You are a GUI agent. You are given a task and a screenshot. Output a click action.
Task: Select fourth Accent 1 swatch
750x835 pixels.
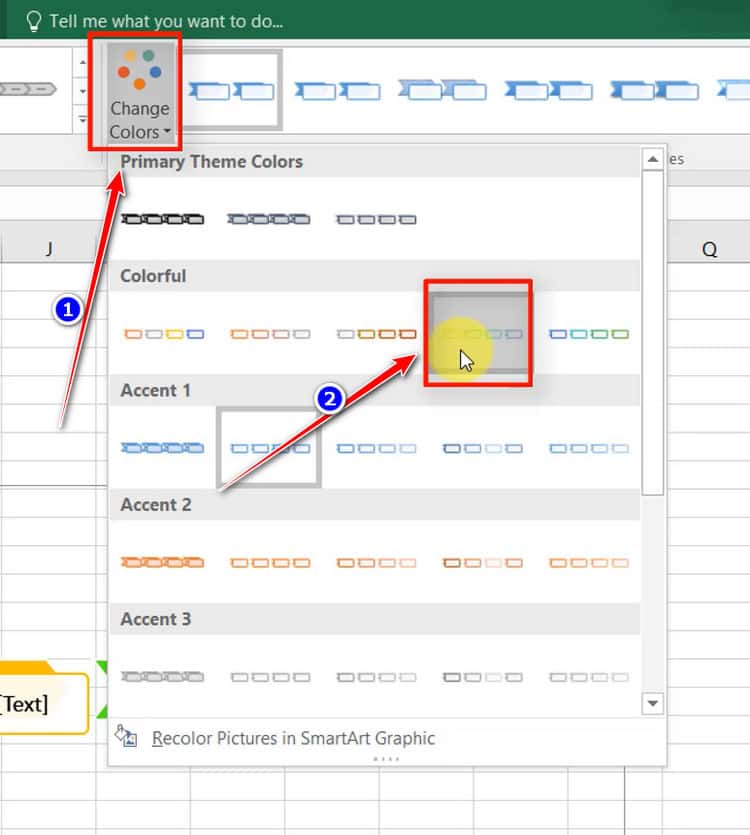[483, 448]
